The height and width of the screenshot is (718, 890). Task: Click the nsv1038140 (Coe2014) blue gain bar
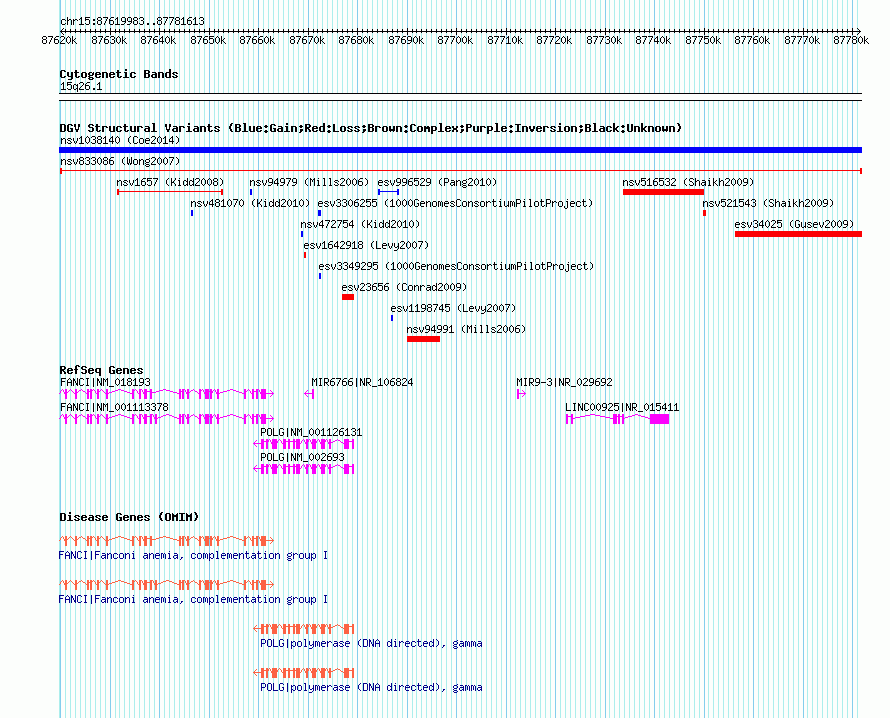[x=460, y=150]
